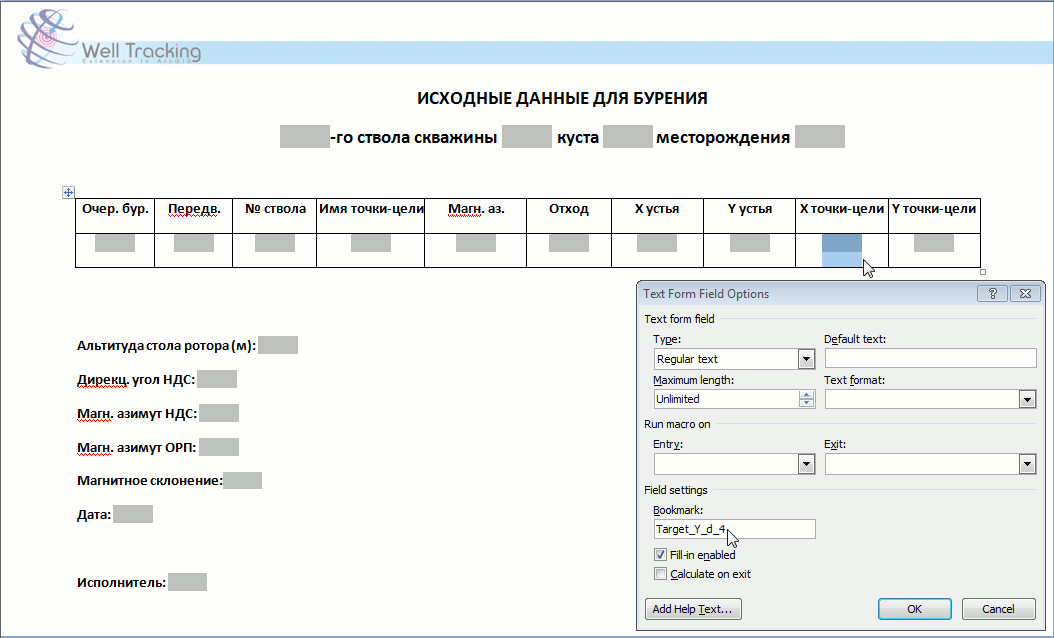Screen dimensions: 1054x638
Task: Click the Default text input field
Action: [x=930, y=359]
